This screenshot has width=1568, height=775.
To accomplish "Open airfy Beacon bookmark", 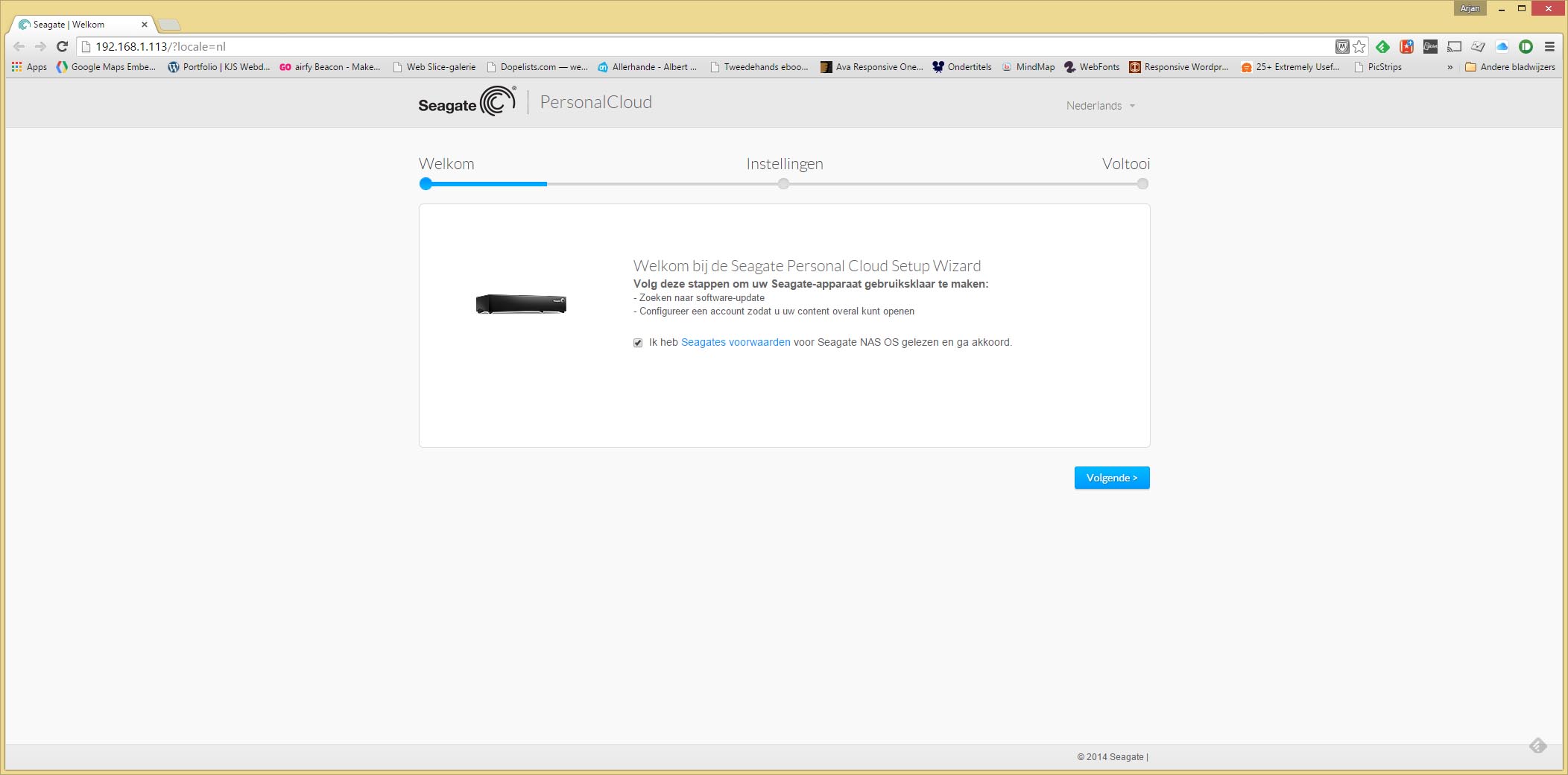I will pyautogui.click(x=330, y=67).
